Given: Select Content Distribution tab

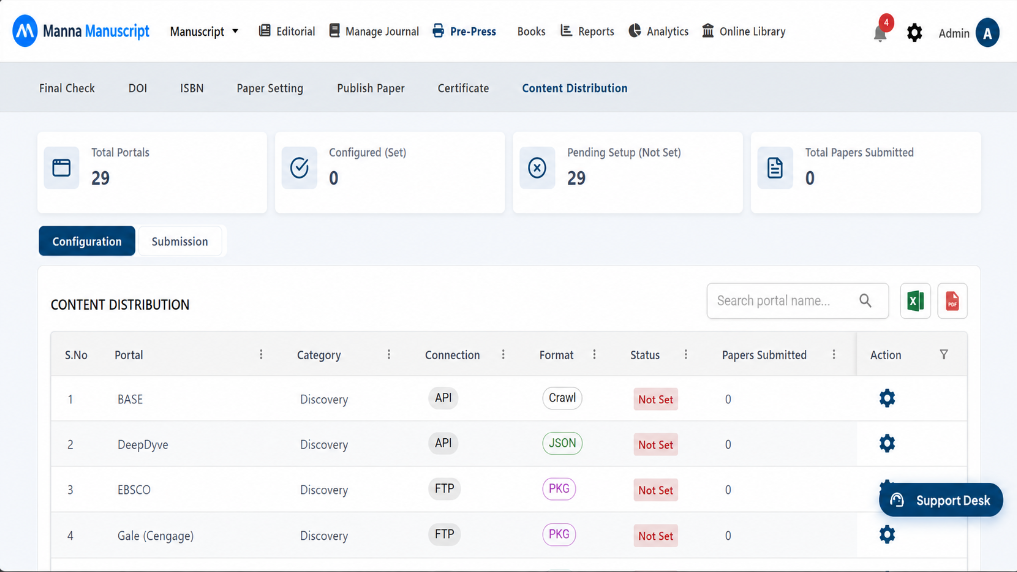Looking at the screenshot, I should pos(575,88).
